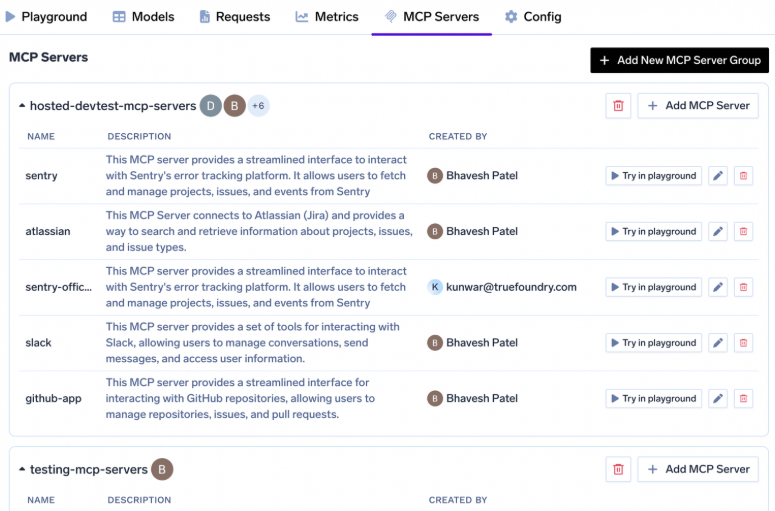Delete the testing-mcp-servers group
The width and height of the screenshot is (775, 511).
click(x=618, y=469)
